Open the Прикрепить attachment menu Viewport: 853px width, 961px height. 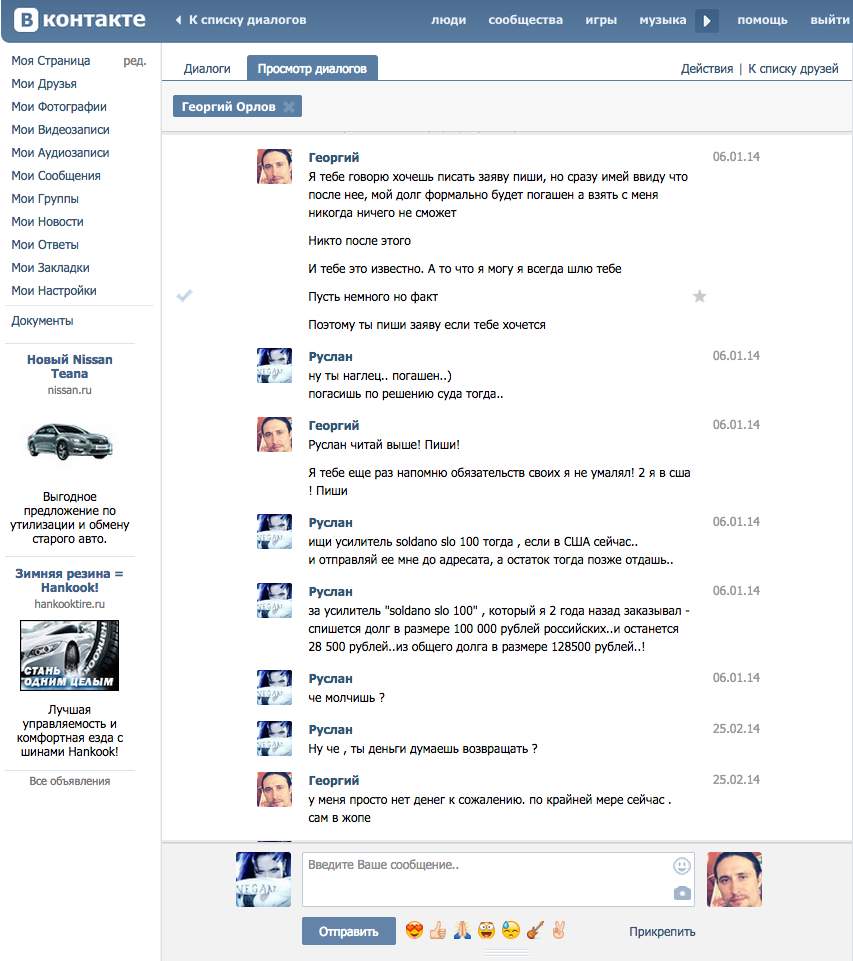click(x=662, y=932)
